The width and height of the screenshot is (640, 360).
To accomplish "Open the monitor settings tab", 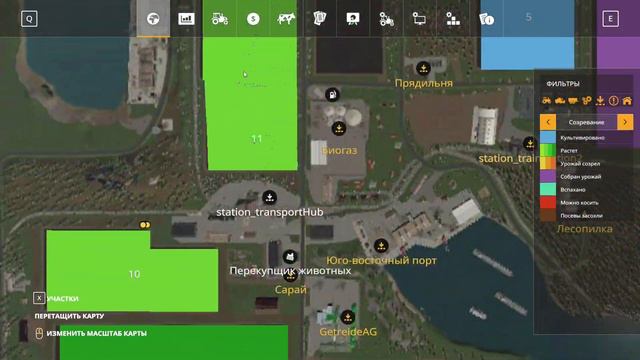I will pos(419,19).
